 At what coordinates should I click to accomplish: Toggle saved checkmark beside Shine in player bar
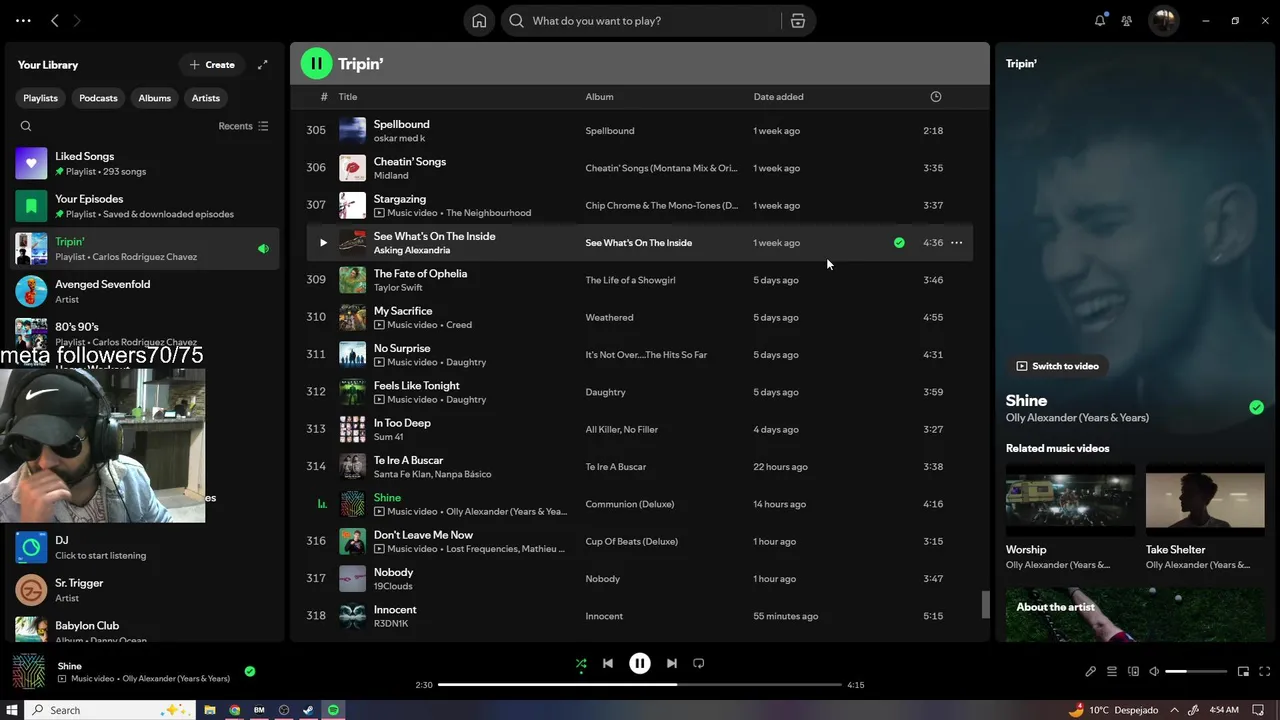pyautogui.click(x=250, y=672)
